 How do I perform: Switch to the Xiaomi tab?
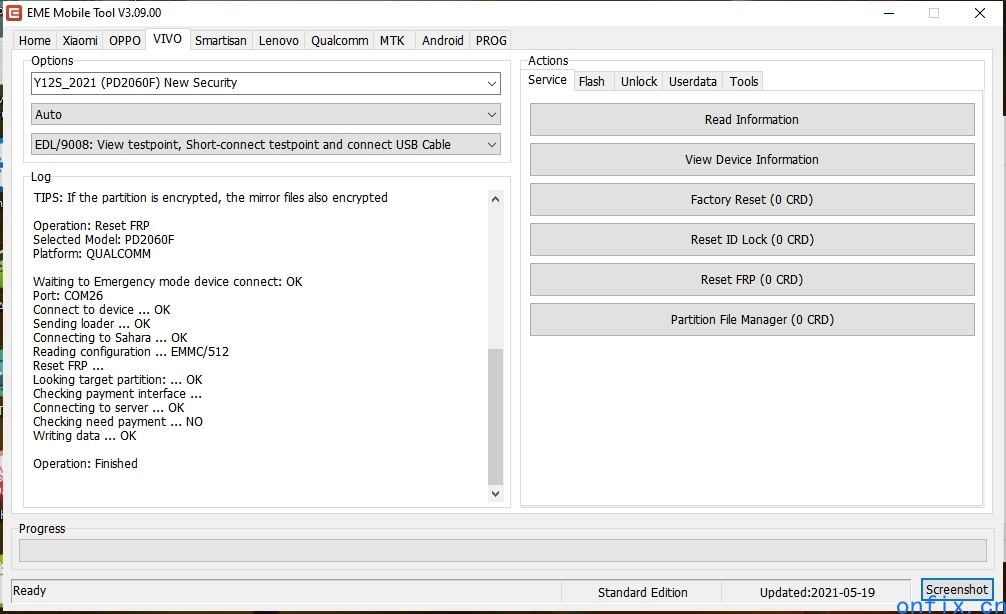tap(79, 40)
